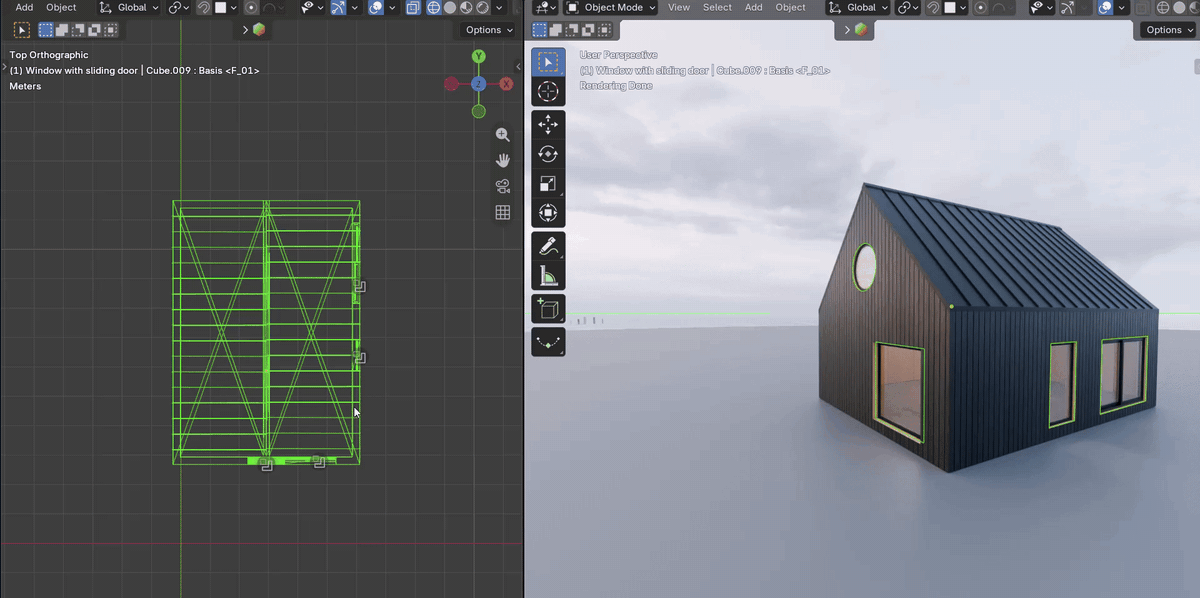Viewport: 1200px width, 598px height.
Task: Select the Annotate pencil tool
Action: click(548, 245)
